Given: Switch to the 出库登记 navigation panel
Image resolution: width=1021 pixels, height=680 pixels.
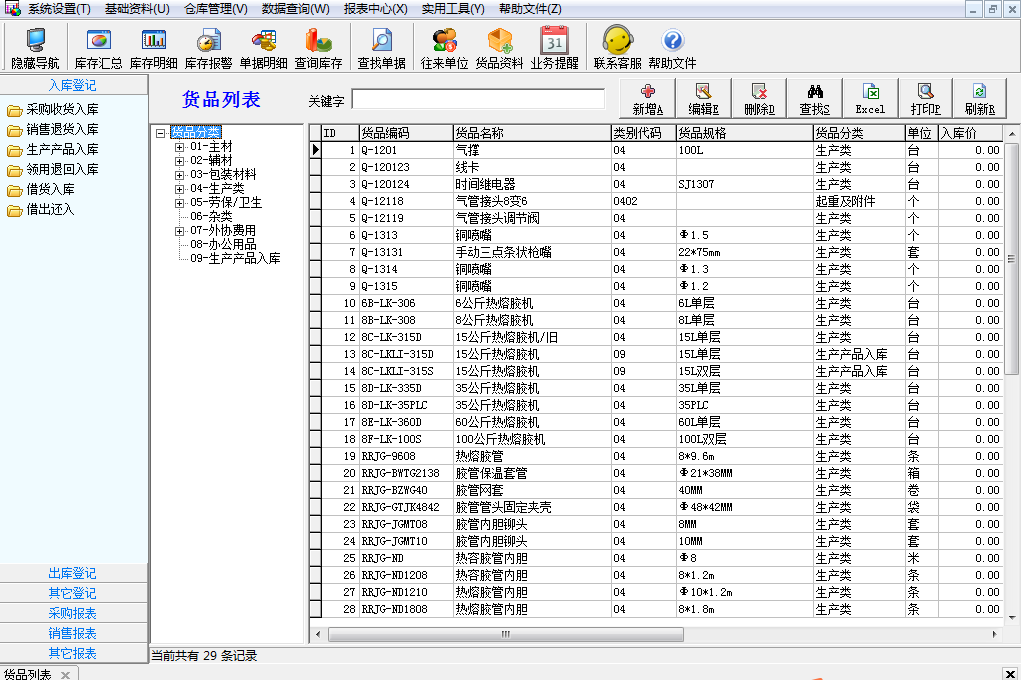Looking at the screenshot, I should [73, 573].
